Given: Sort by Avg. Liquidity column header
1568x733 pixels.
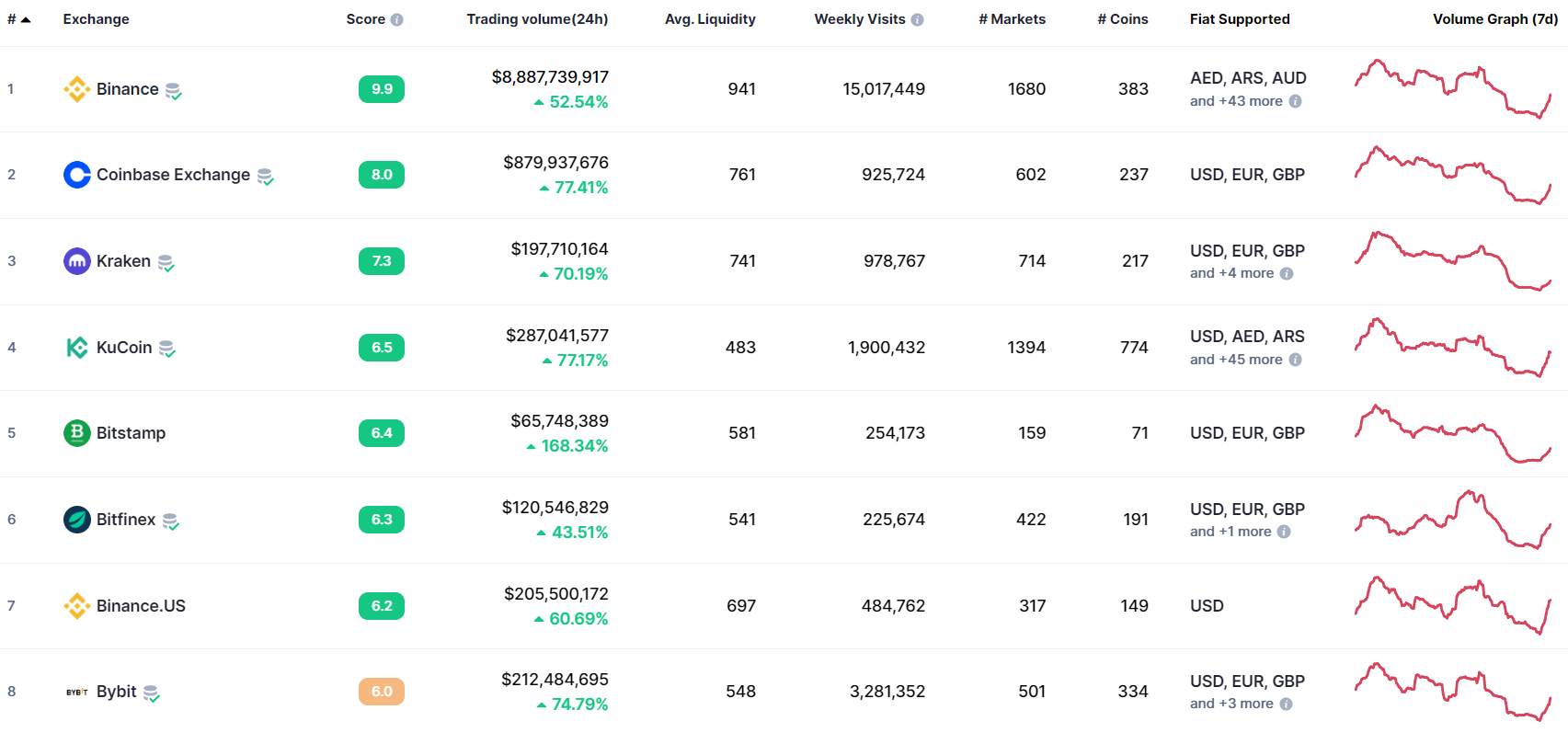Looking at the screenshot, I should (x=710, y=19).
